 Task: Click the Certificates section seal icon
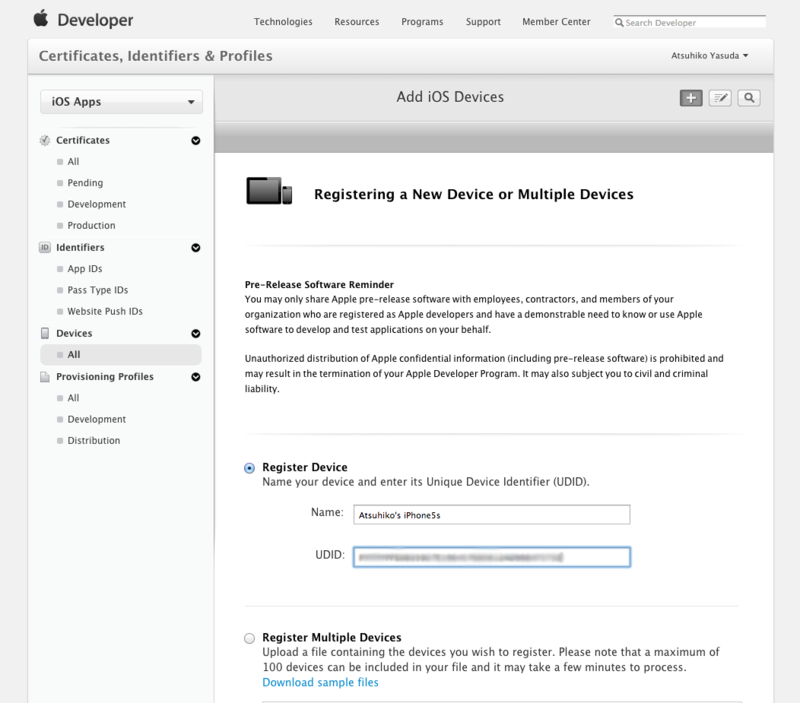(45, 140)
